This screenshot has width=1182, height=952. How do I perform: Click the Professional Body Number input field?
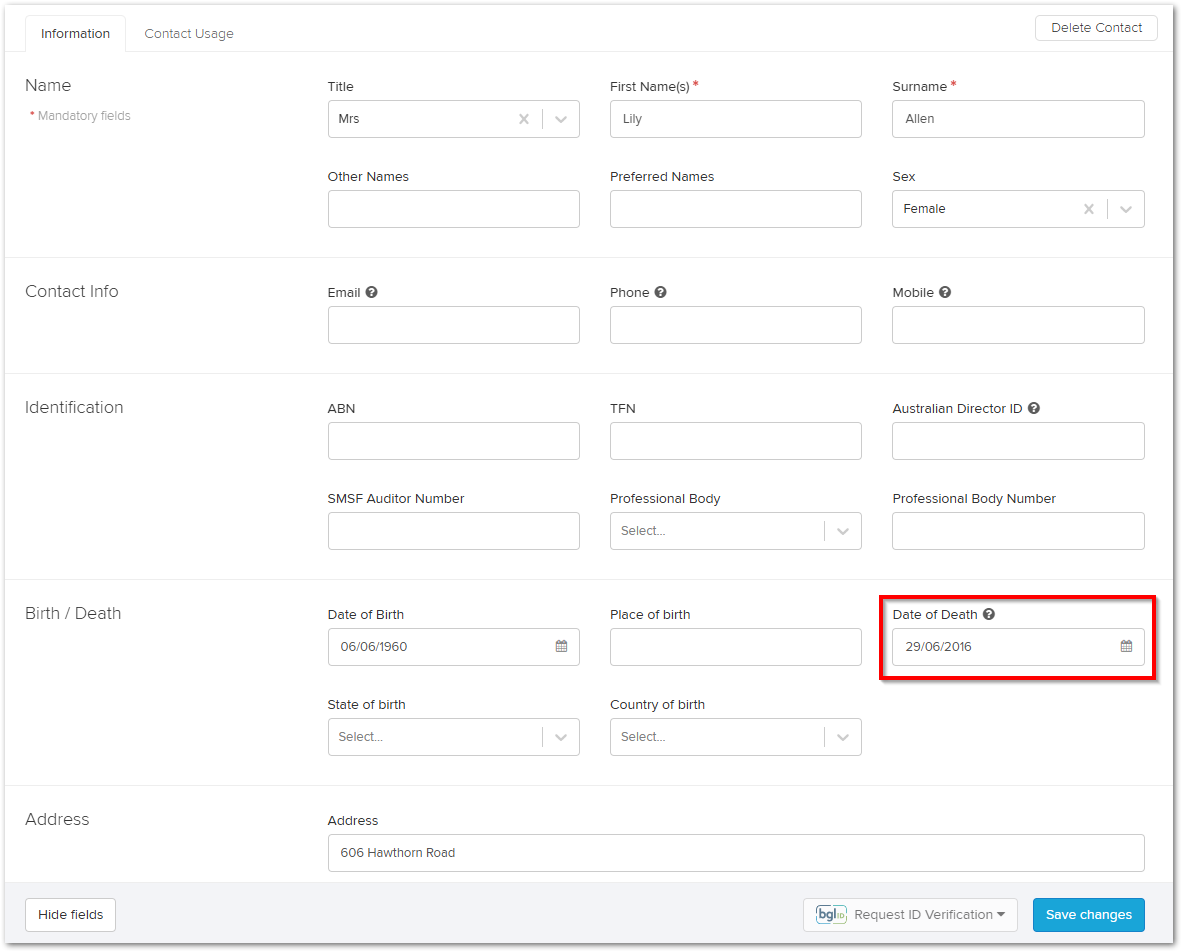1018,531
